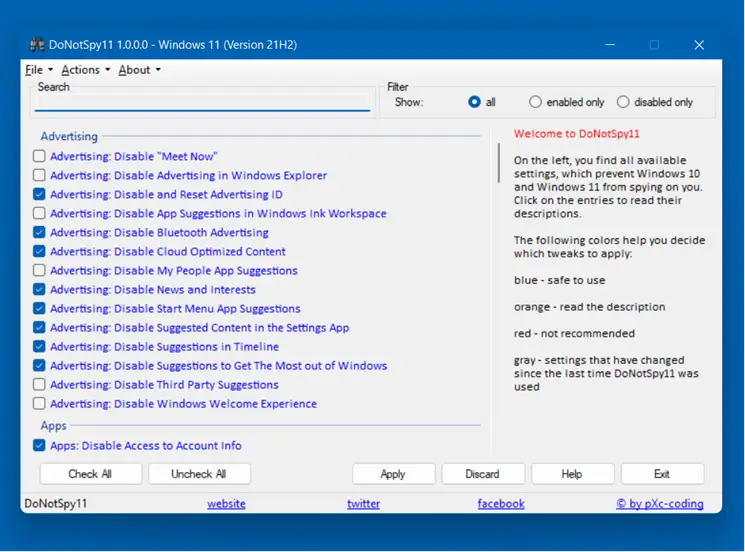
Task: Check Disable Windows Welcome Experience checkbox
Action: 39,403
